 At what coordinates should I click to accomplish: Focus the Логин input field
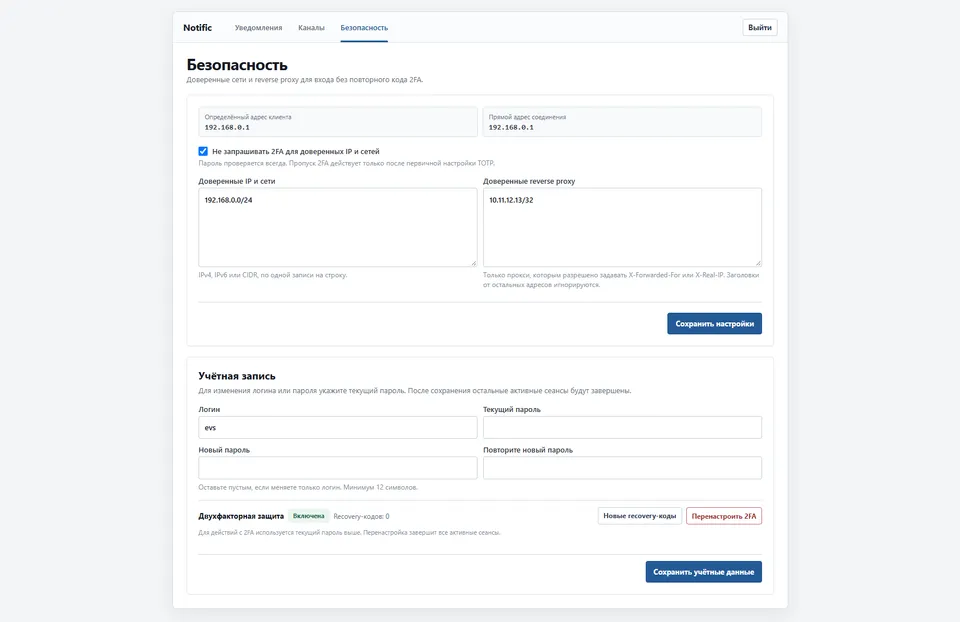(x=337, y=427)
